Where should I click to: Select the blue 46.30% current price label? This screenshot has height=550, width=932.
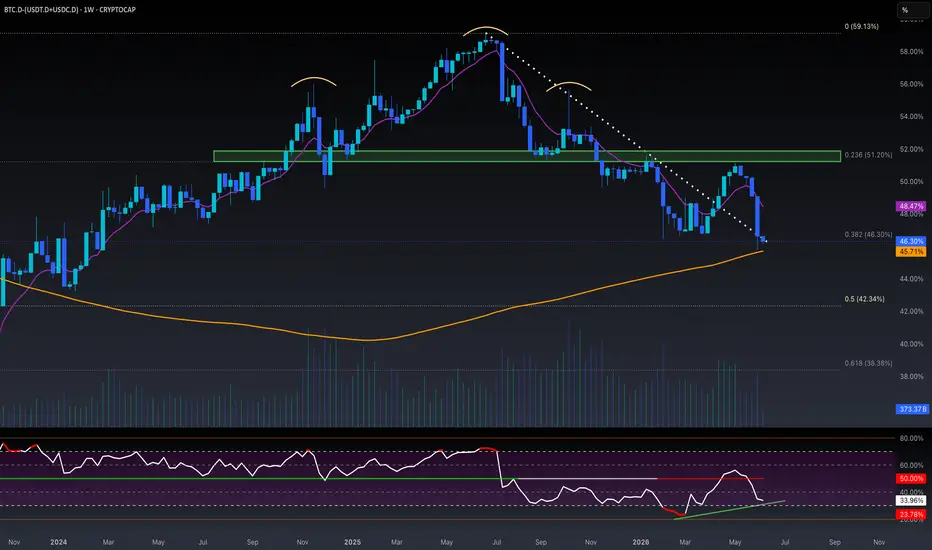pos(911,241)
